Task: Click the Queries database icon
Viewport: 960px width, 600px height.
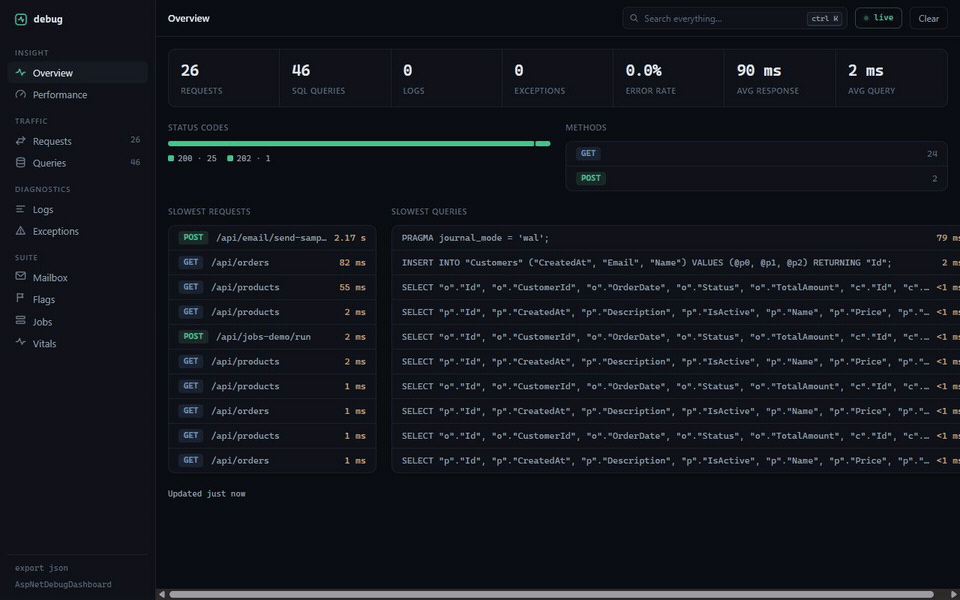Action: tap(21, 163)
